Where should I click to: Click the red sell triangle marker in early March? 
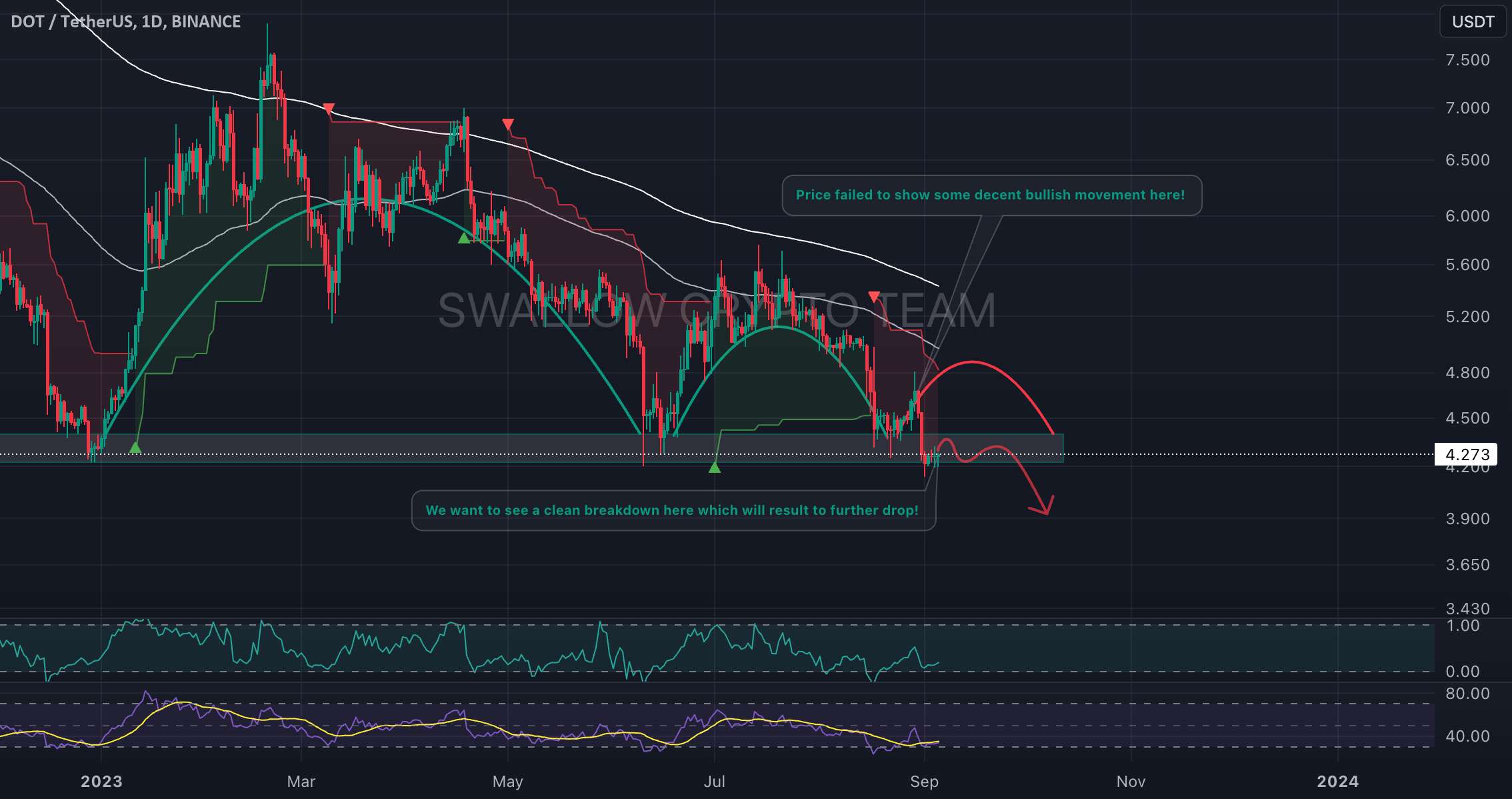[329, 109]
